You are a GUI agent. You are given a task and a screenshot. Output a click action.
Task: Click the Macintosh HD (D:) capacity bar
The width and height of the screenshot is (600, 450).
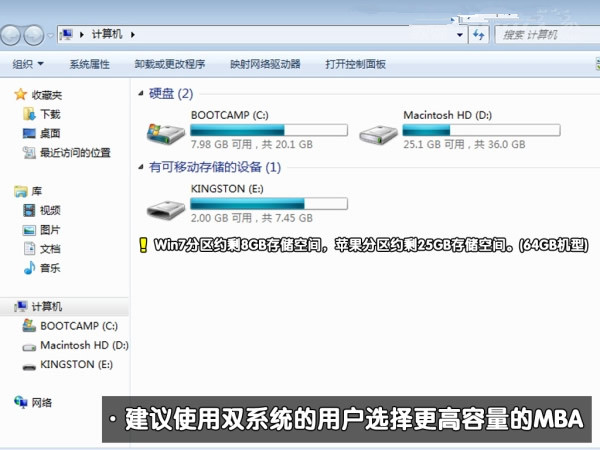point(481,130)
